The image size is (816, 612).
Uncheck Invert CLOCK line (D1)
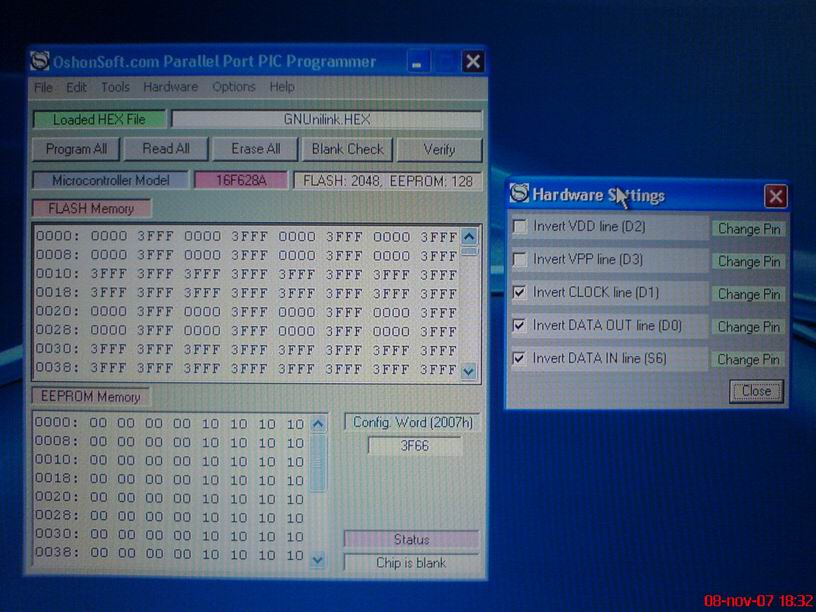coord(519,292)
